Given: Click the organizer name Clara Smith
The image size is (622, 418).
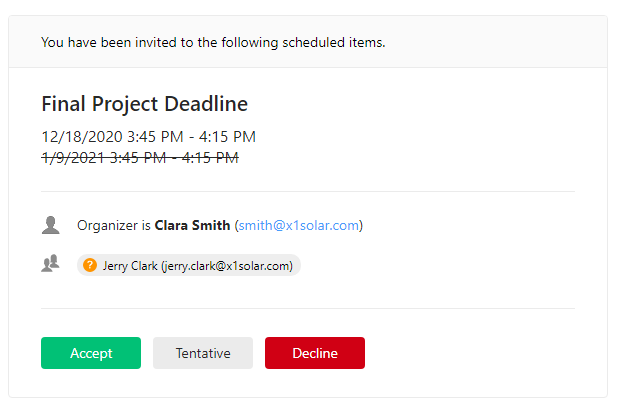Looking at the screenshot, I should 192,225.
